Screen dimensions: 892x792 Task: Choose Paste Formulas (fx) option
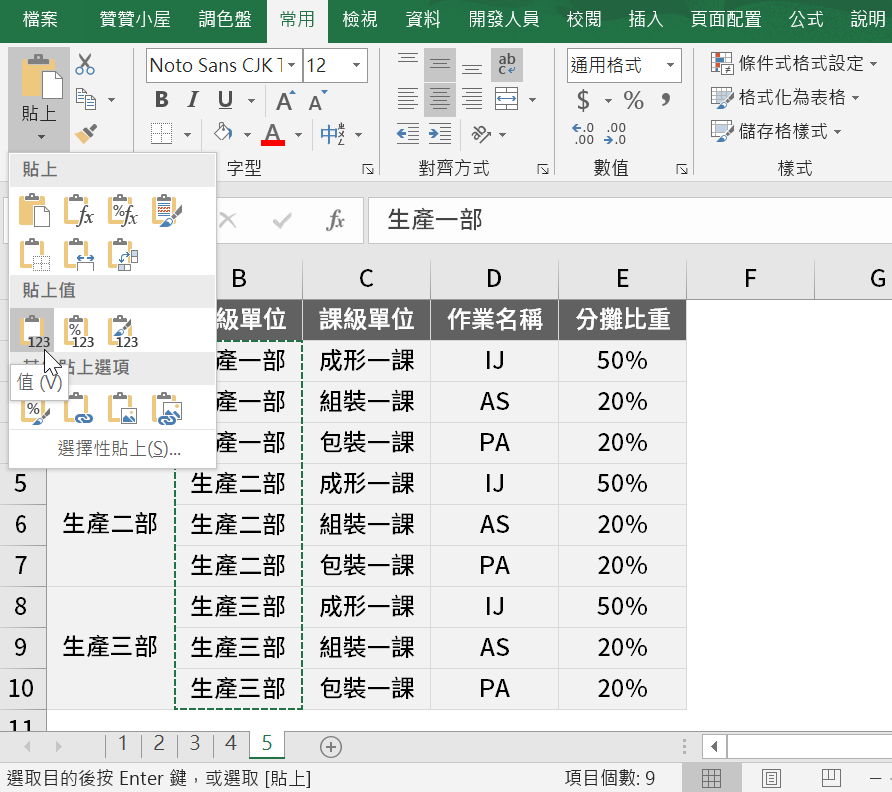pos(78,210)
